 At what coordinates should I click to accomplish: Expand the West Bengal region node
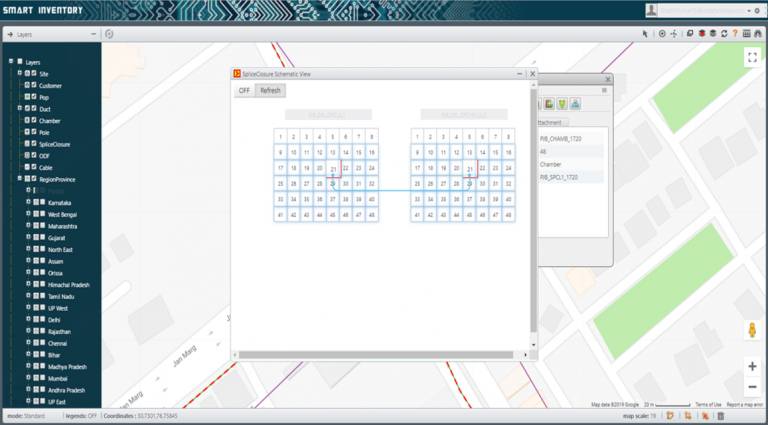click(28, 214)
